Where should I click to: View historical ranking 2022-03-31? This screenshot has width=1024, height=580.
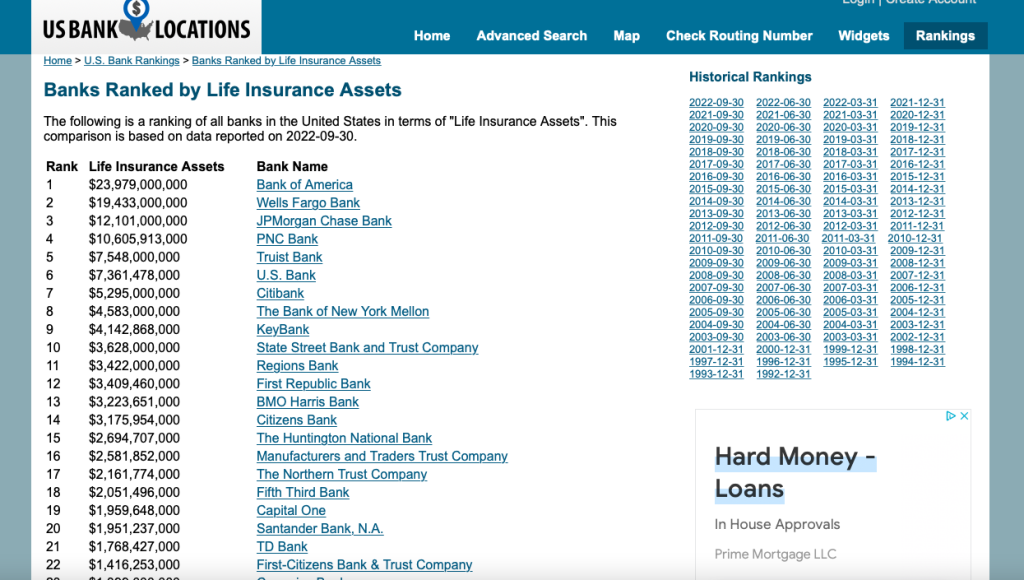tap(850, 103)
